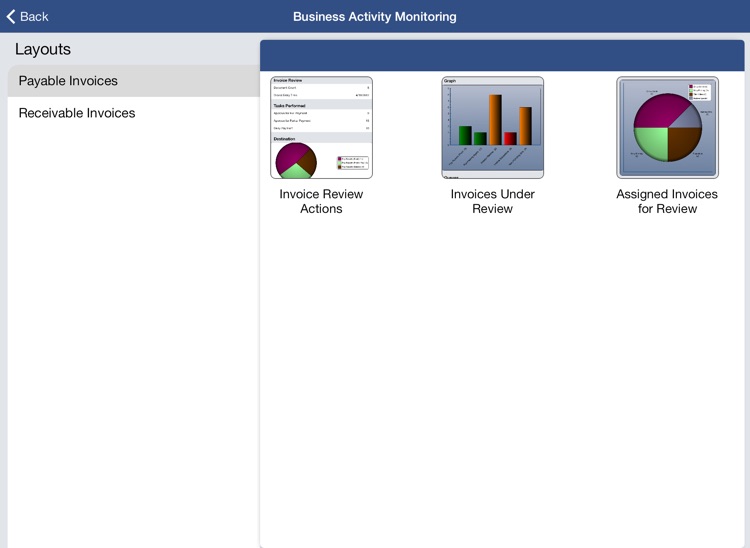Click the 'Invoices Under Review' caption

click(x=493, y=201)
